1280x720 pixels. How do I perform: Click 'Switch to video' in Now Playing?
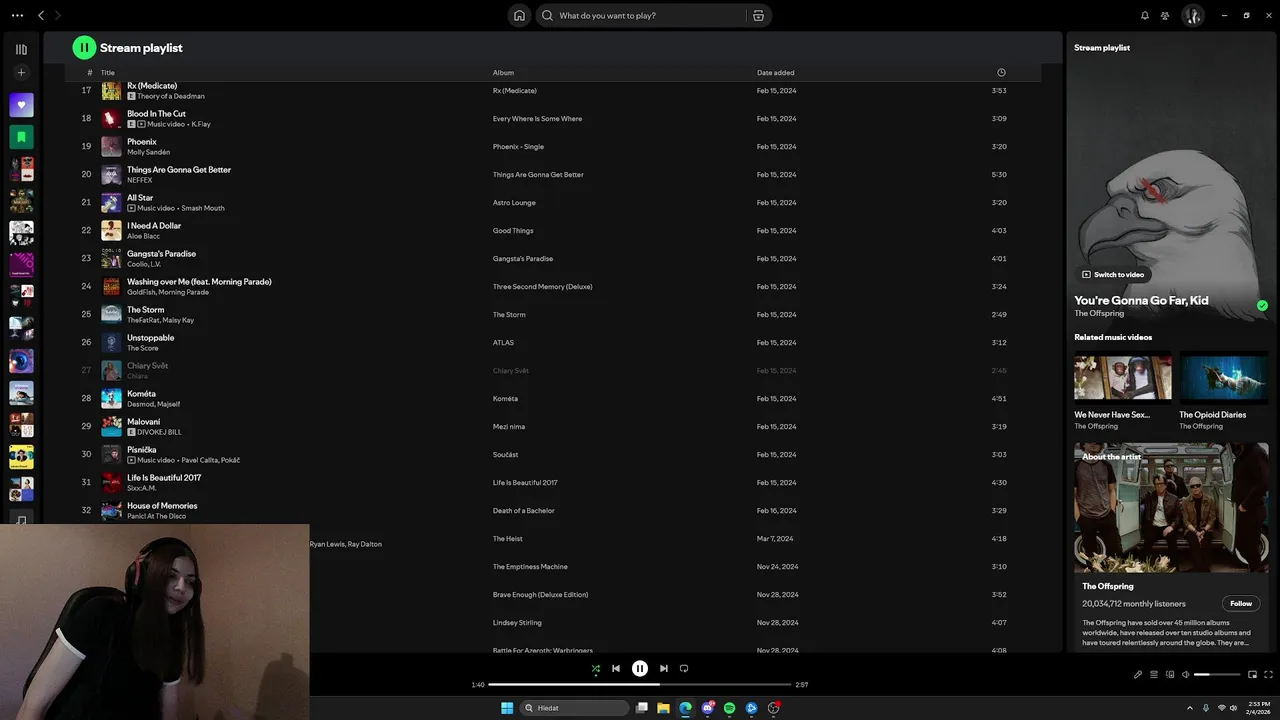coord(1112,274)
